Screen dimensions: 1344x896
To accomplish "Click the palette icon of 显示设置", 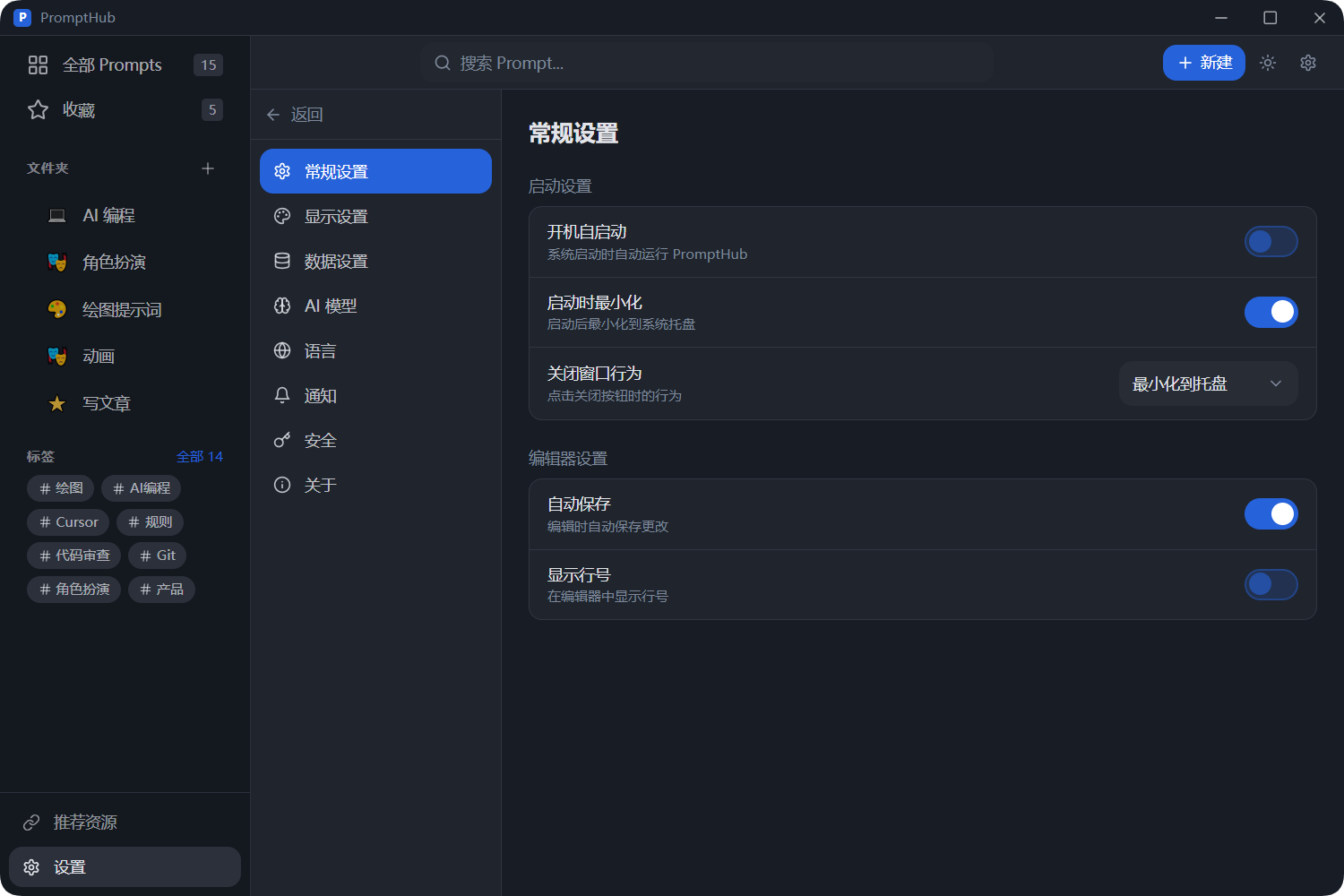I will pos(282,216).
